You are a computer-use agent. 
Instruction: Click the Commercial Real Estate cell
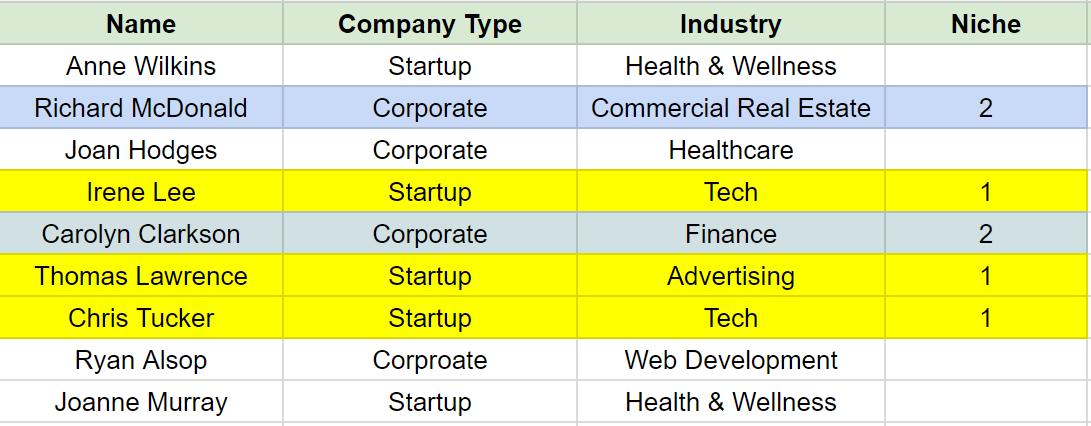coord(731,108)
